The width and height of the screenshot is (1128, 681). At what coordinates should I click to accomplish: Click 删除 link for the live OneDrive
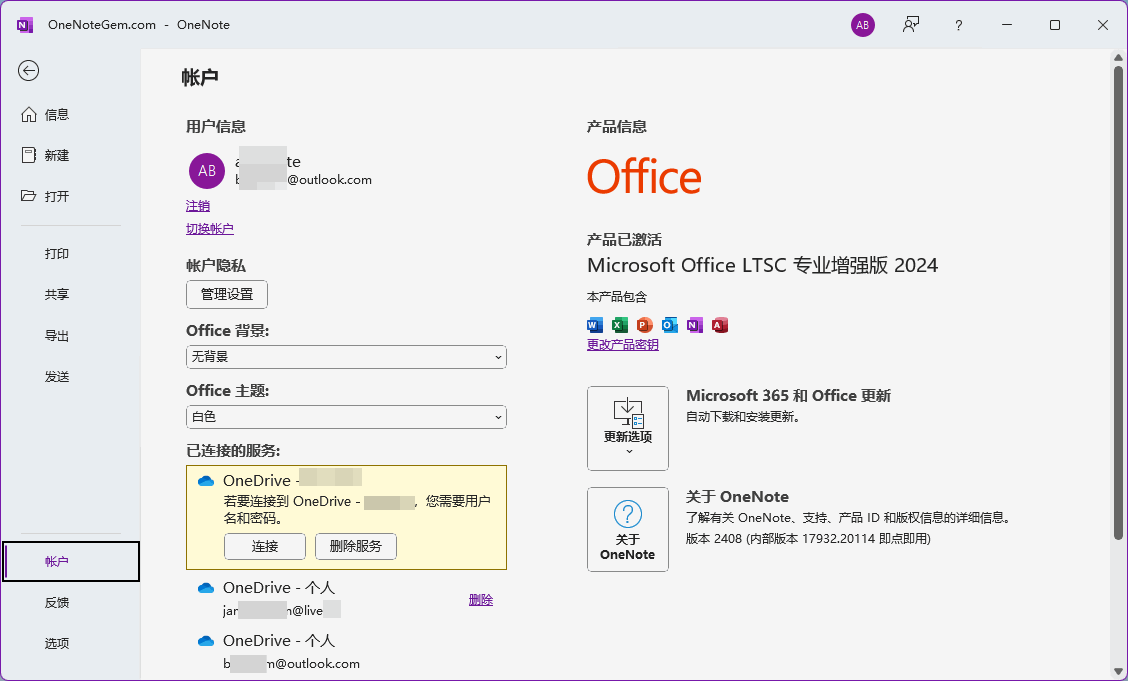click(x=481, y=600)
